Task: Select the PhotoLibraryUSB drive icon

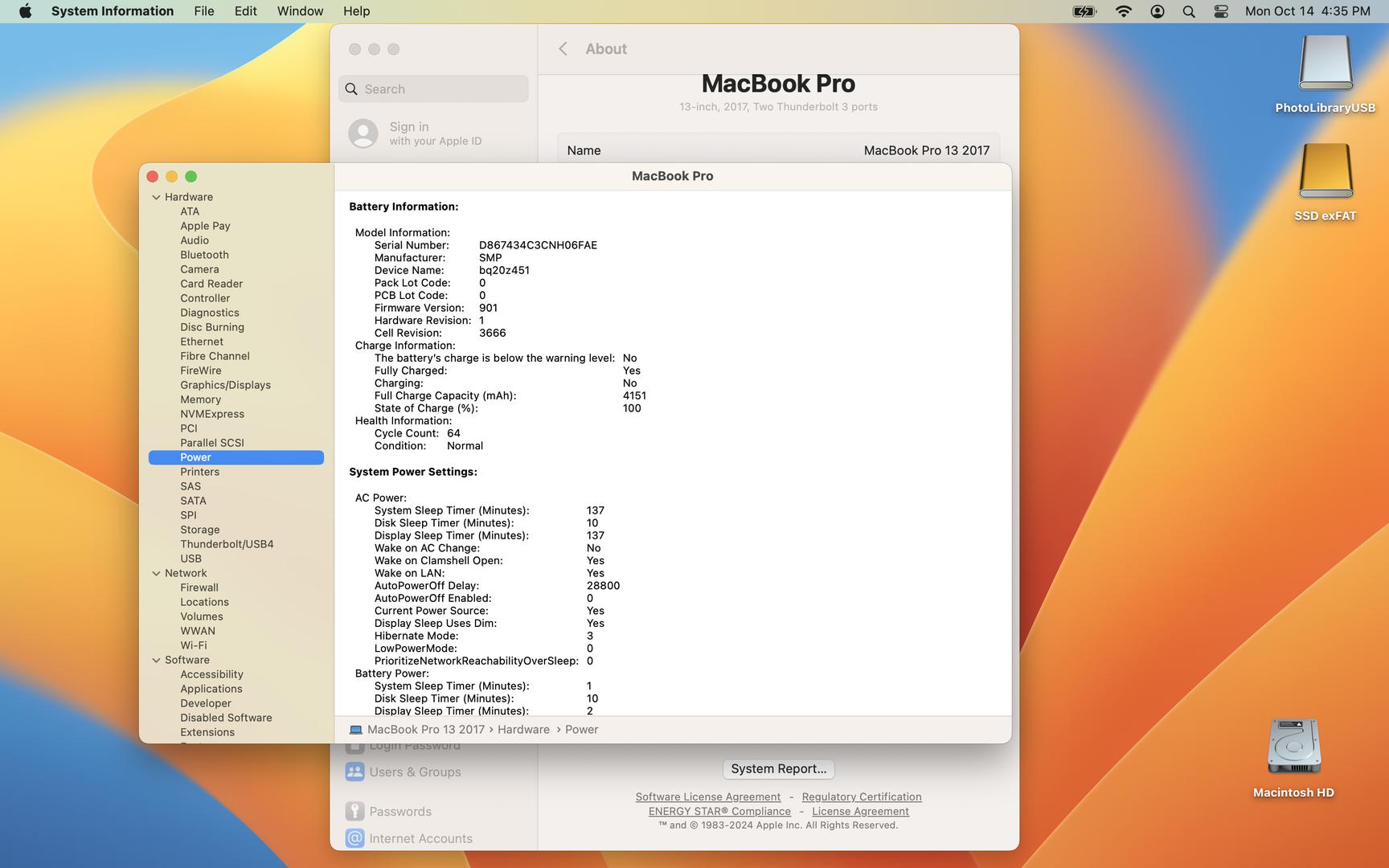Action: (1325, 63)
